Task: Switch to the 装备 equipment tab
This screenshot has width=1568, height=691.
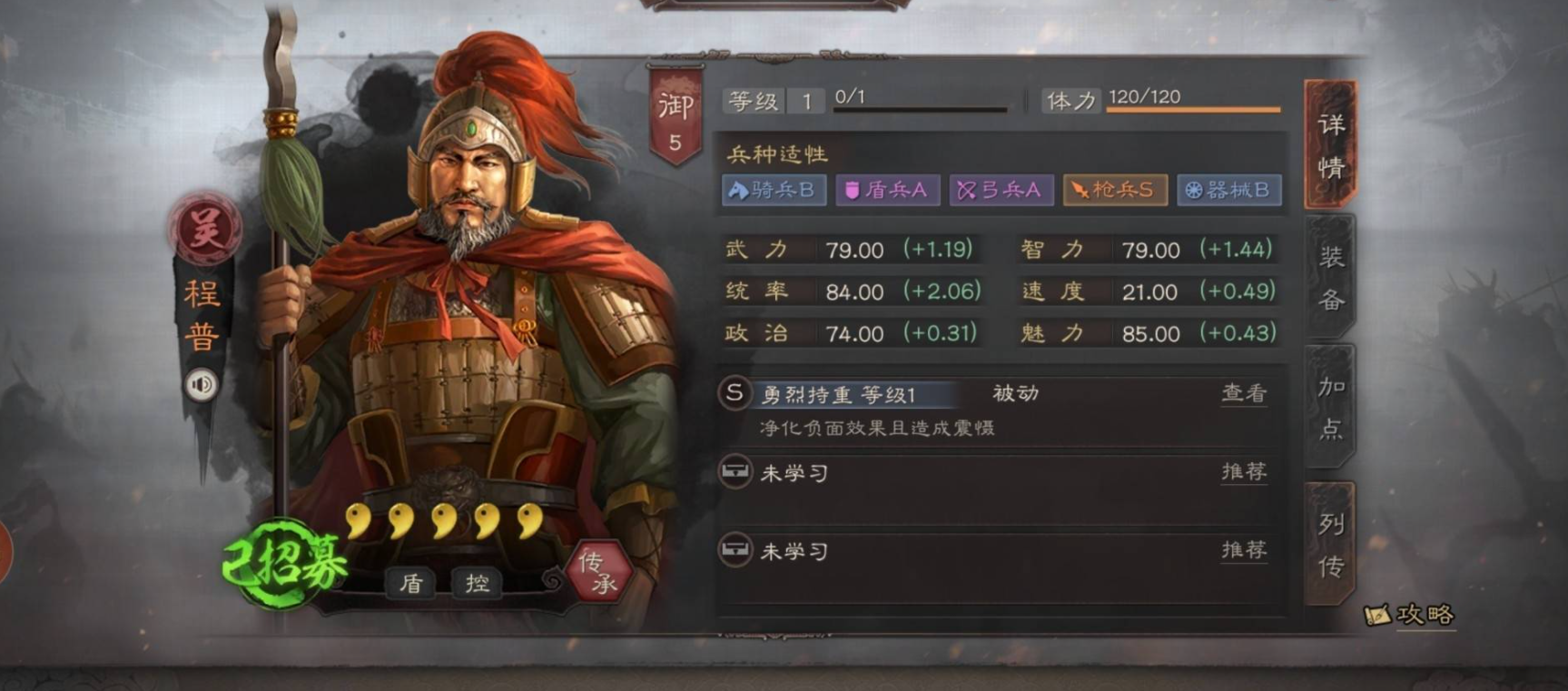Action: point(1330,277)
